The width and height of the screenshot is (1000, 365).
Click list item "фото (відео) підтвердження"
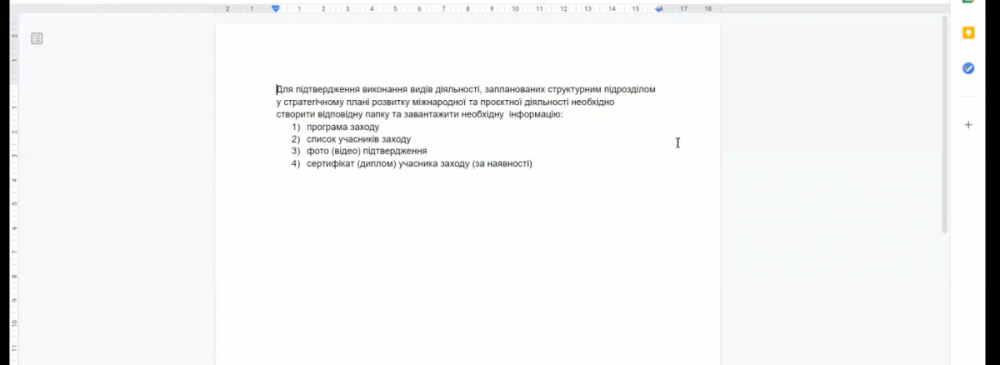tap(367, 151)
